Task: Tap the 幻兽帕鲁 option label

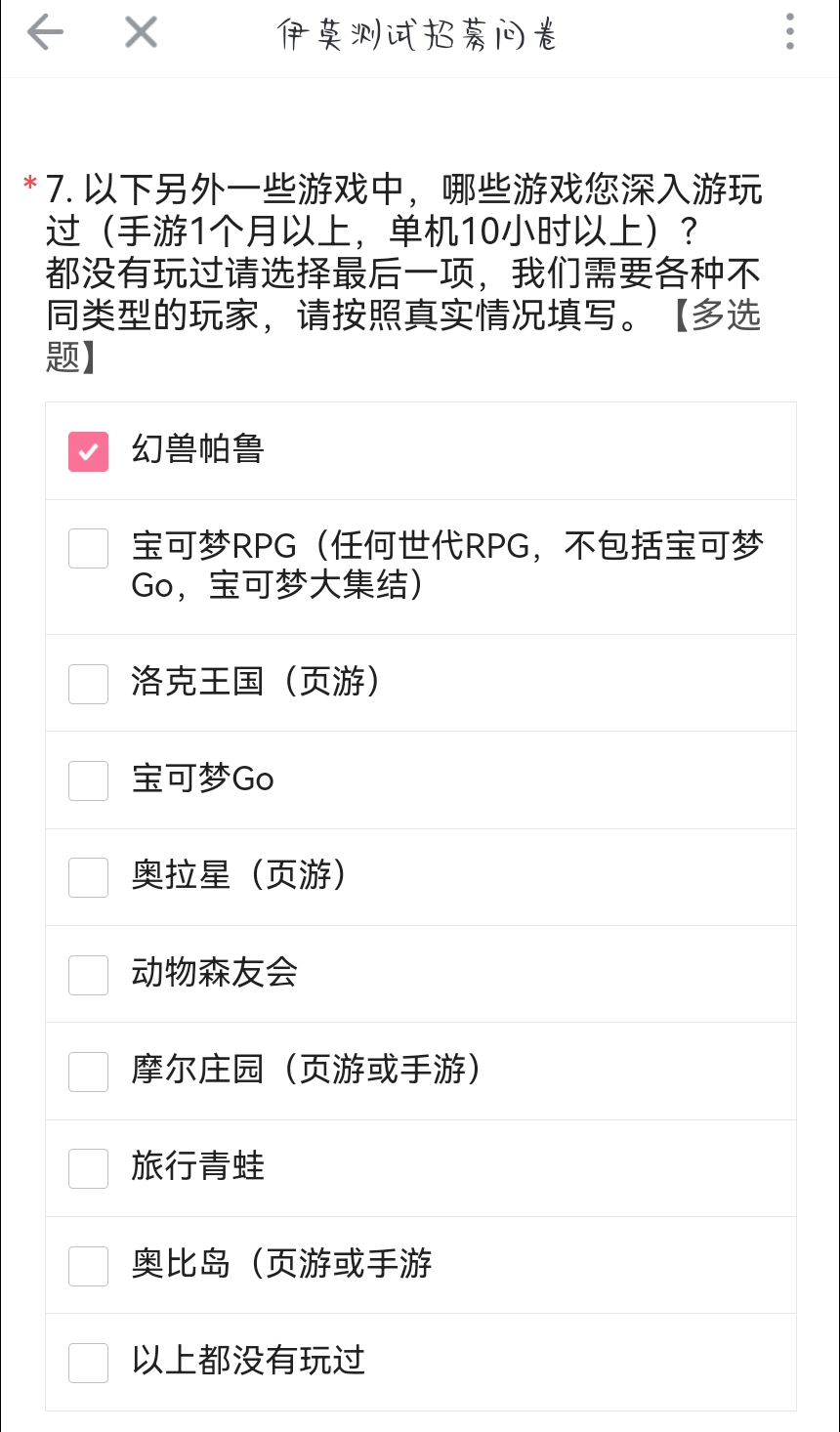Action: coord(198,449)
